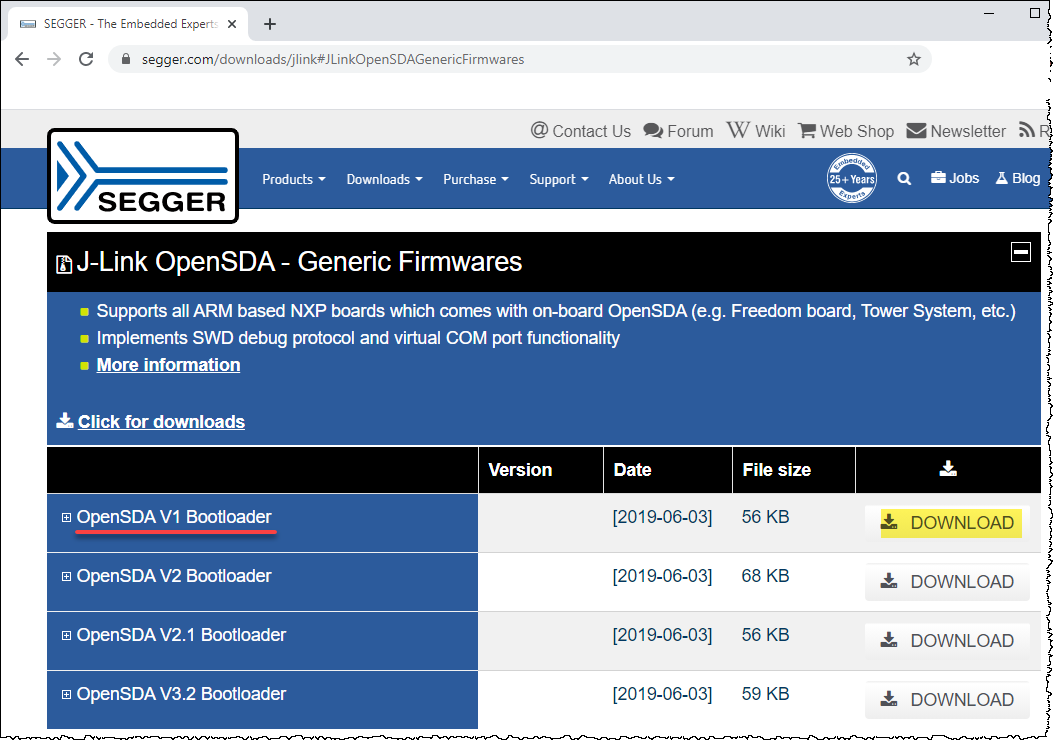This screenshot has width=1054, height=743.
Task: Click the SEGGER logo
Action: (142, 175)
